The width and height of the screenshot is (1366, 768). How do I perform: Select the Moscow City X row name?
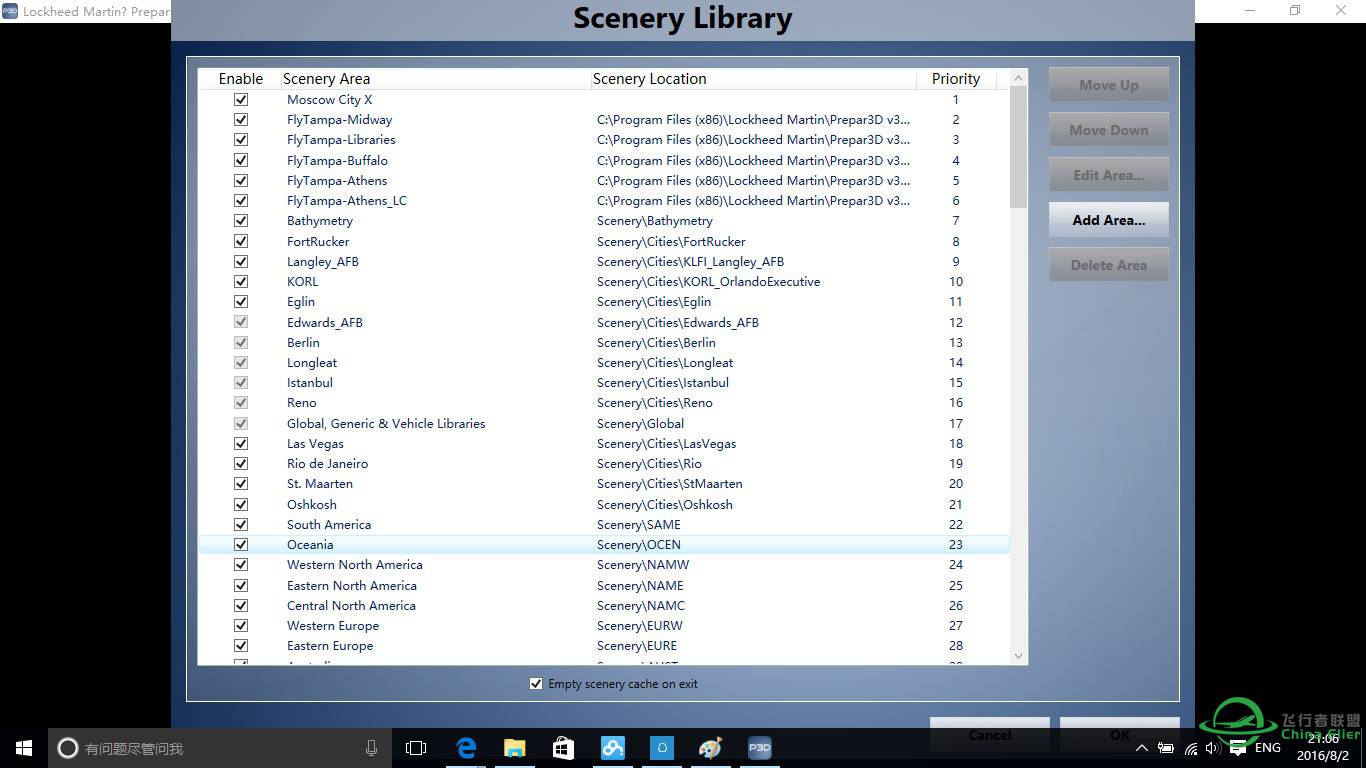coord(329,99)
